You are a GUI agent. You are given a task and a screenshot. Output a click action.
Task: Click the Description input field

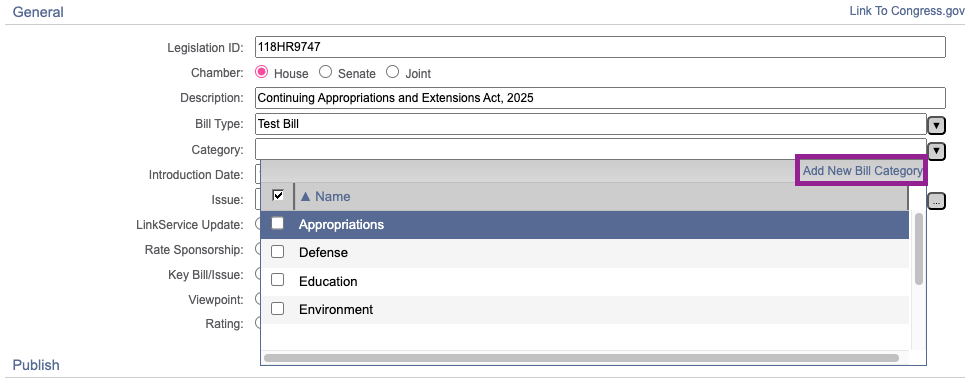click(600, 97)
